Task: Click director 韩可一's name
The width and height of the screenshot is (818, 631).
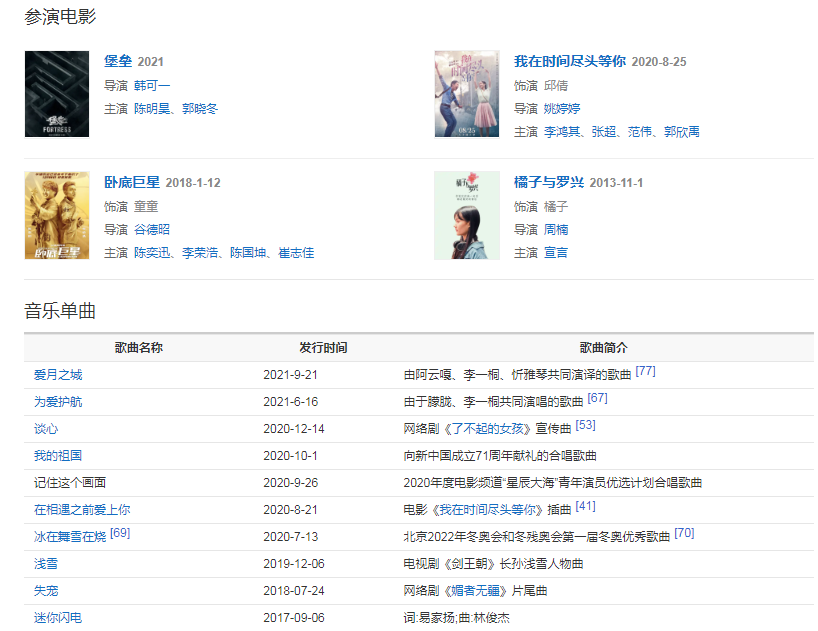Action: coord(152,85)
